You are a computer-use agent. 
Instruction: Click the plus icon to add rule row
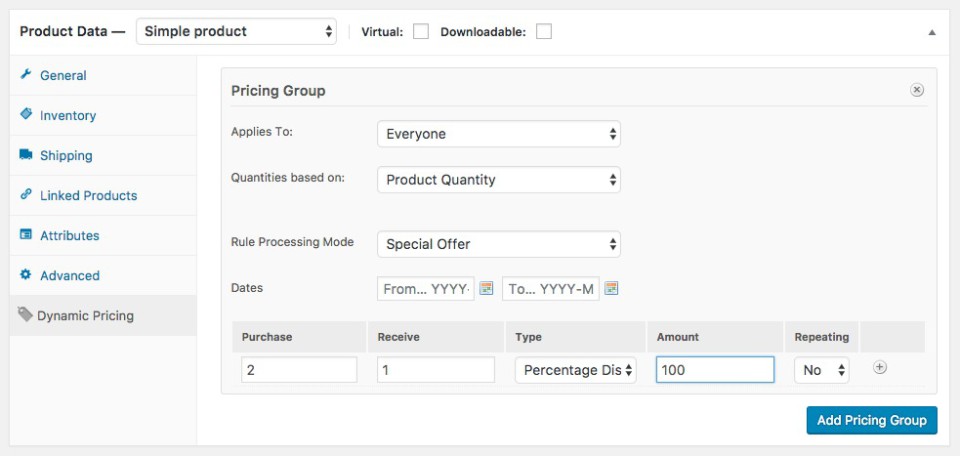[x=880, y=368]
